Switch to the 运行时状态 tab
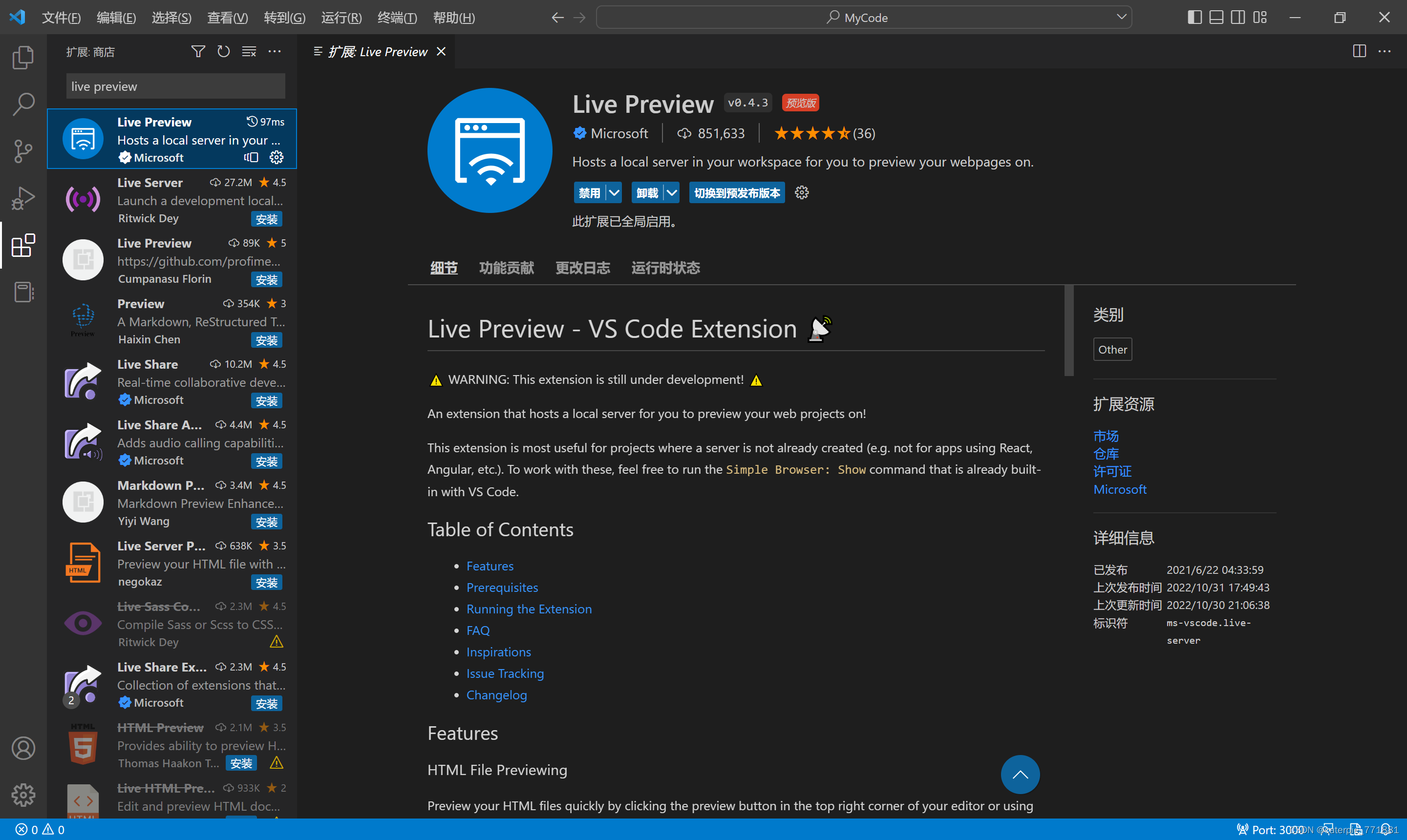The height and width of the screenshot is (840, 1407). pyautogui.click(x=665, y=268)
